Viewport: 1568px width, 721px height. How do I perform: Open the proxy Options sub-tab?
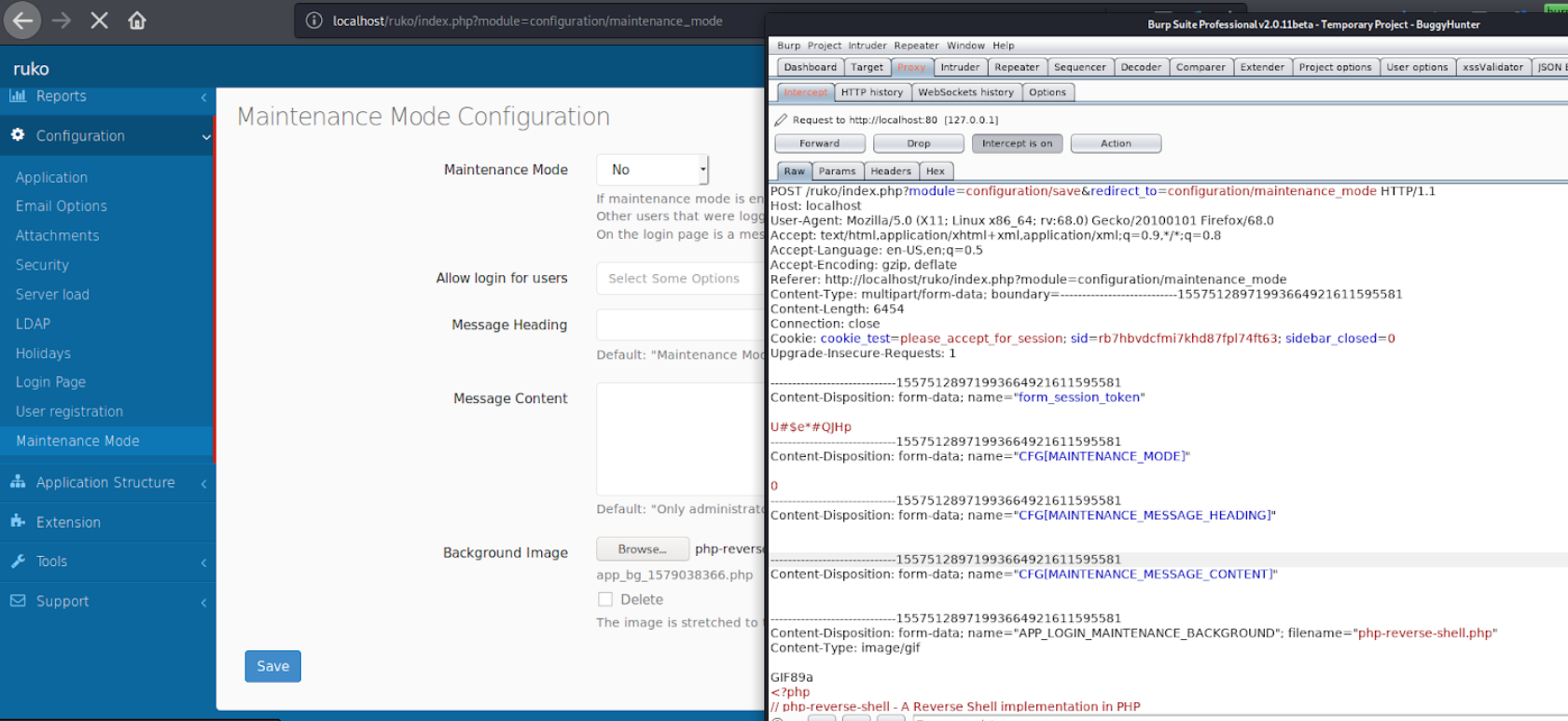click(1048, 92)
